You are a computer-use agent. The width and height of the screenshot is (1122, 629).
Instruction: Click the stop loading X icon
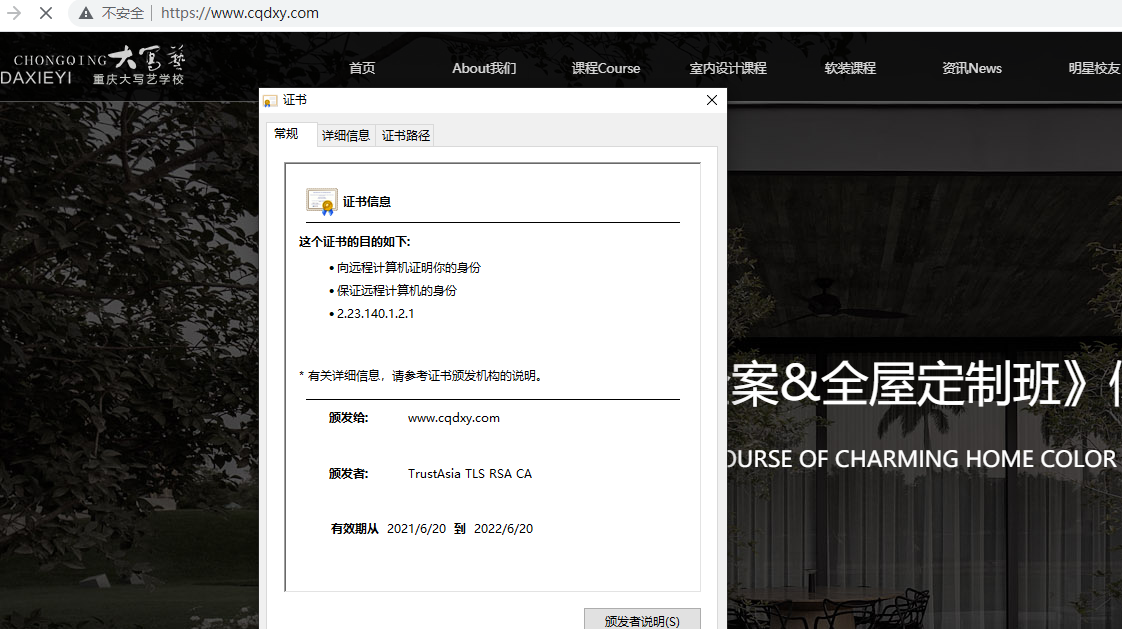pos(46,13)
